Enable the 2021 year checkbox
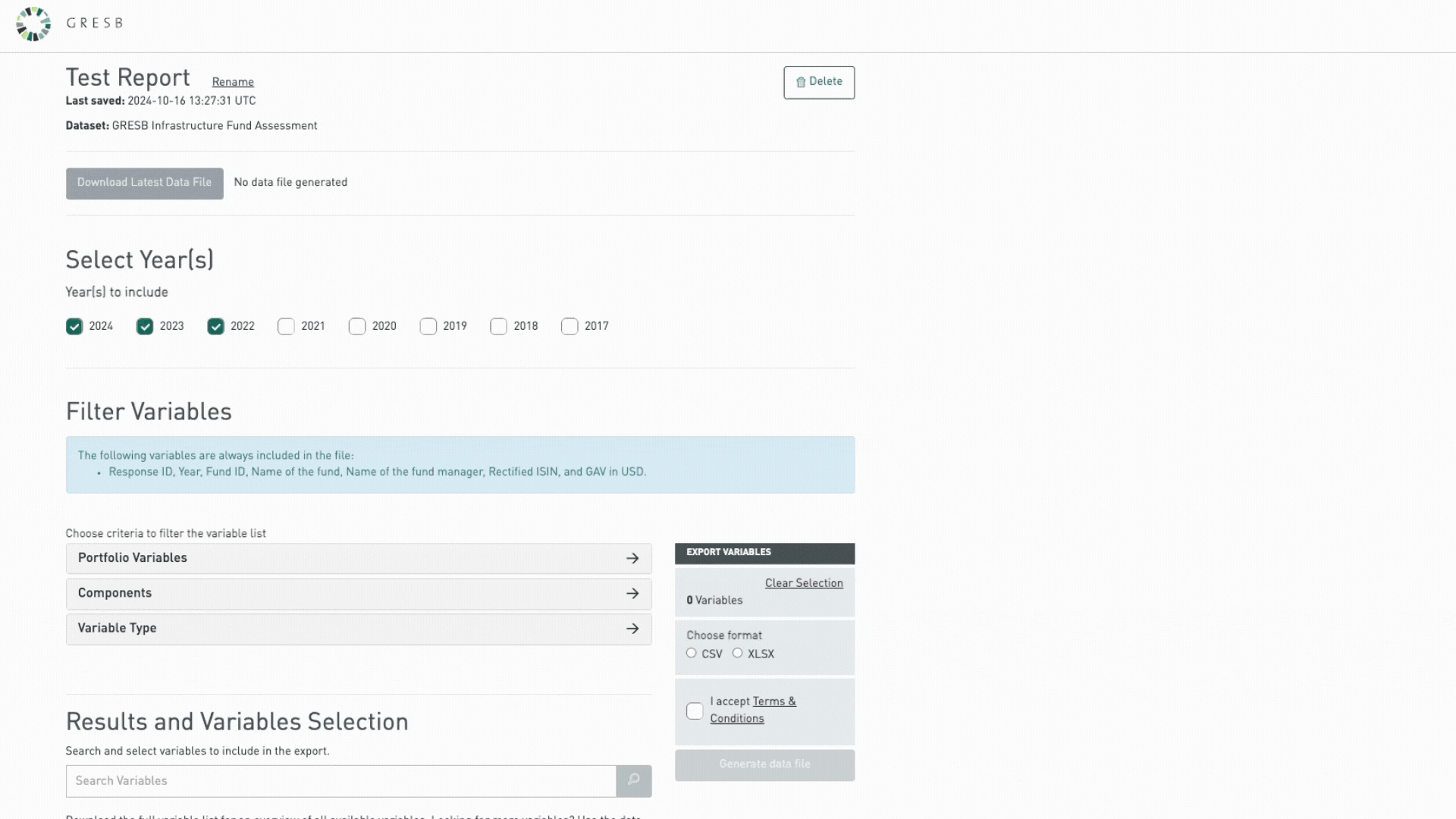Viewport: 1456px width, 819px height. (286, 326)
